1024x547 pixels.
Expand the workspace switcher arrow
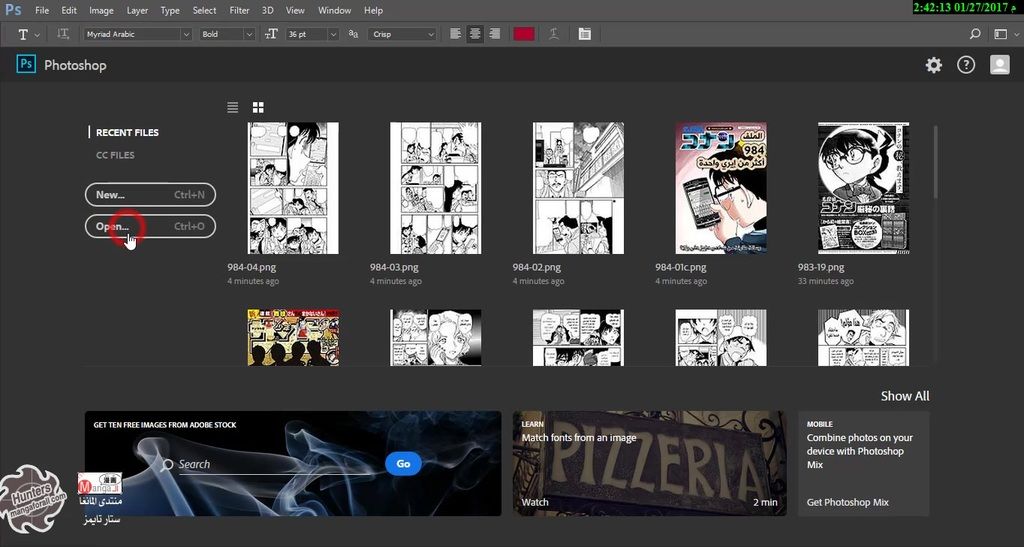(1014, 34)
